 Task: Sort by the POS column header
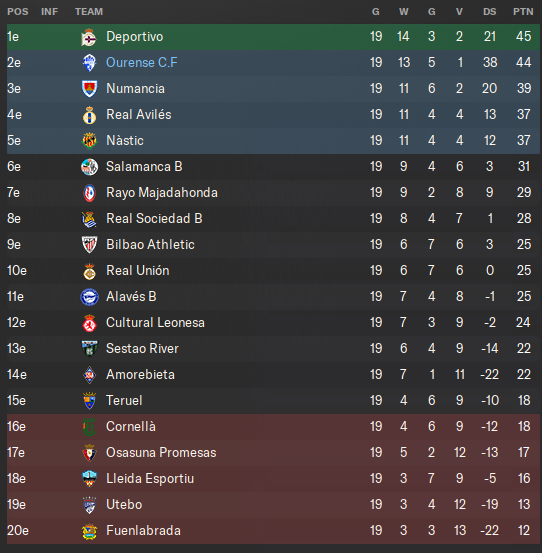point(18,12)
